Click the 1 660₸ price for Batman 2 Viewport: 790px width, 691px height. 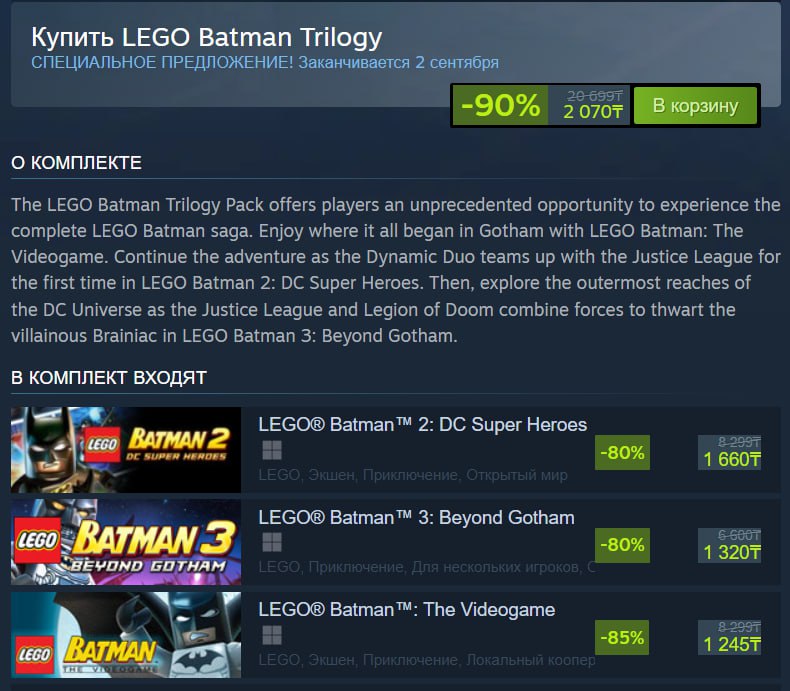click(x=732, y=460)
